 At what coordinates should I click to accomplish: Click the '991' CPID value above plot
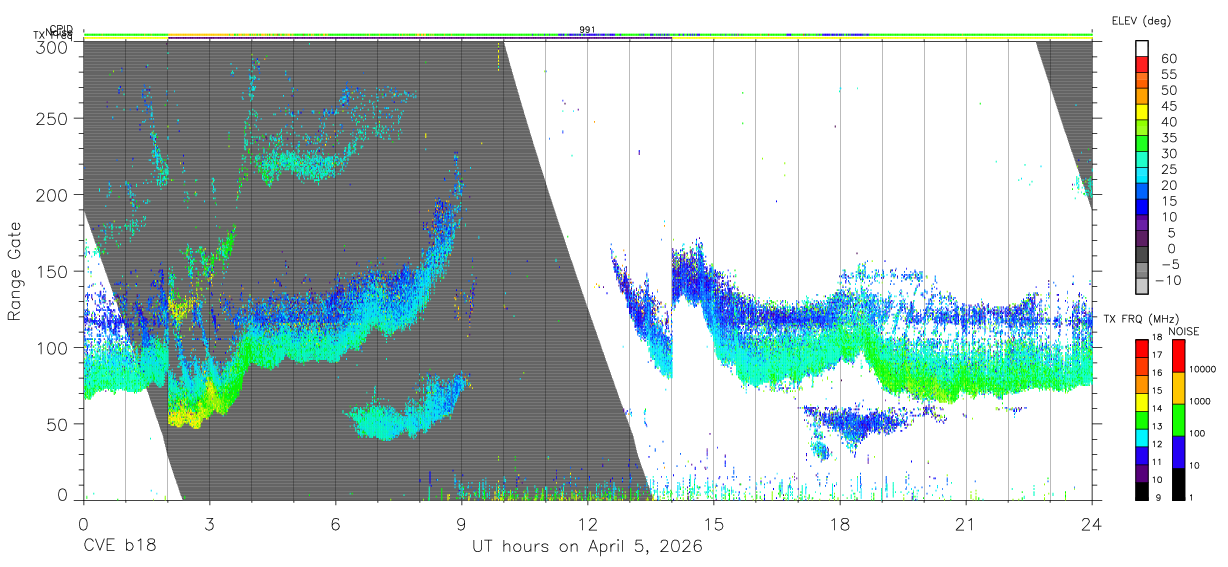pyautogui.click(x=587, y=30)
